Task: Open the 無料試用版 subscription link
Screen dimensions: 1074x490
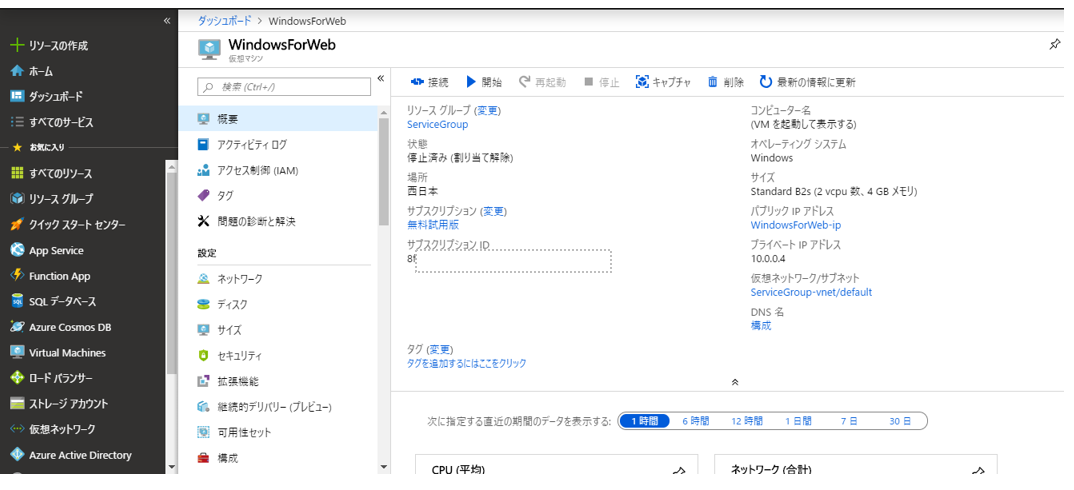Action: [433, 225]
